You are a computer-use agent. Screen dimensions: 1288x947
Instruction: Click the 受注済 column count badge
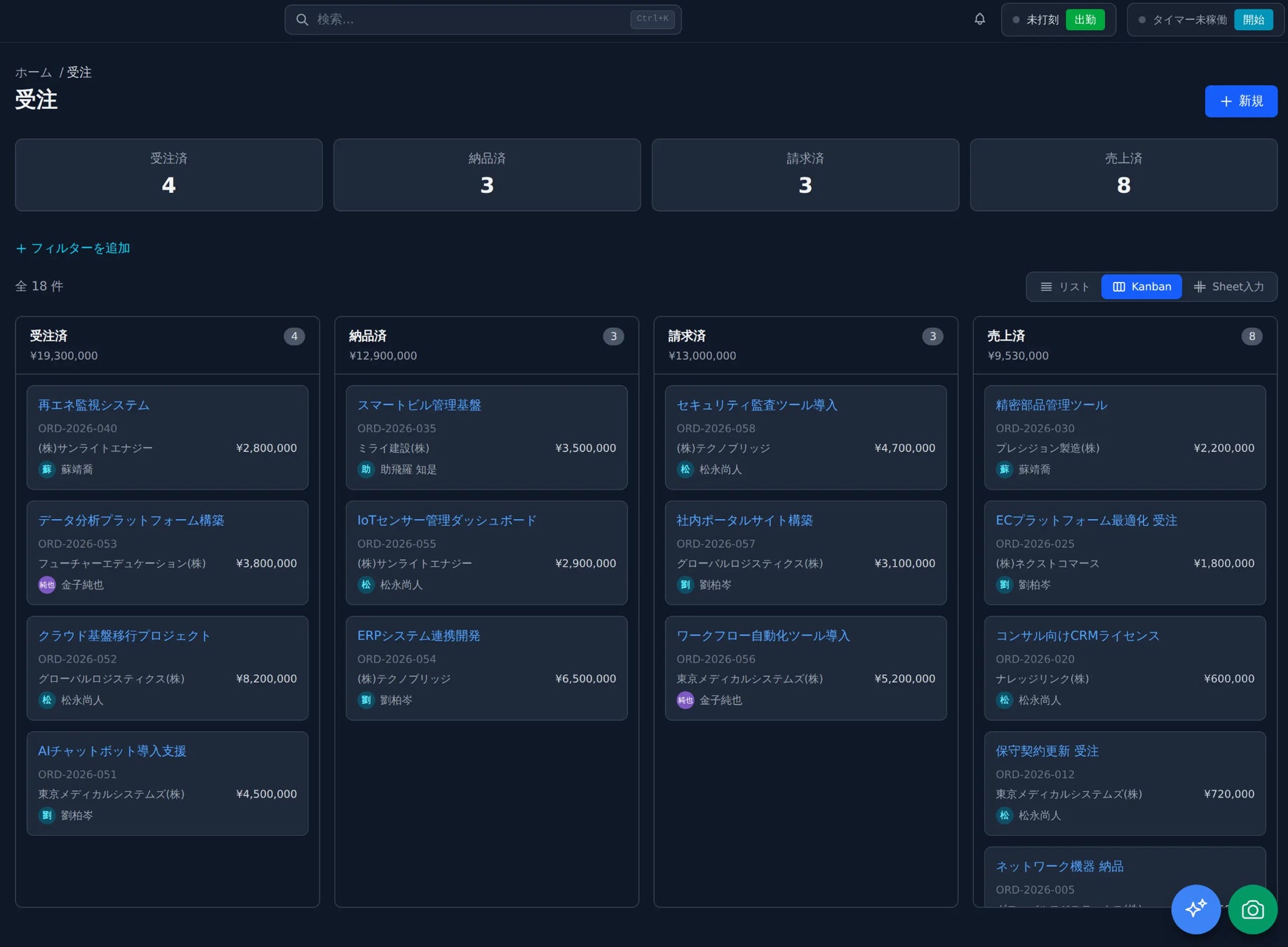pyautogui.click(x=294, y=337)
